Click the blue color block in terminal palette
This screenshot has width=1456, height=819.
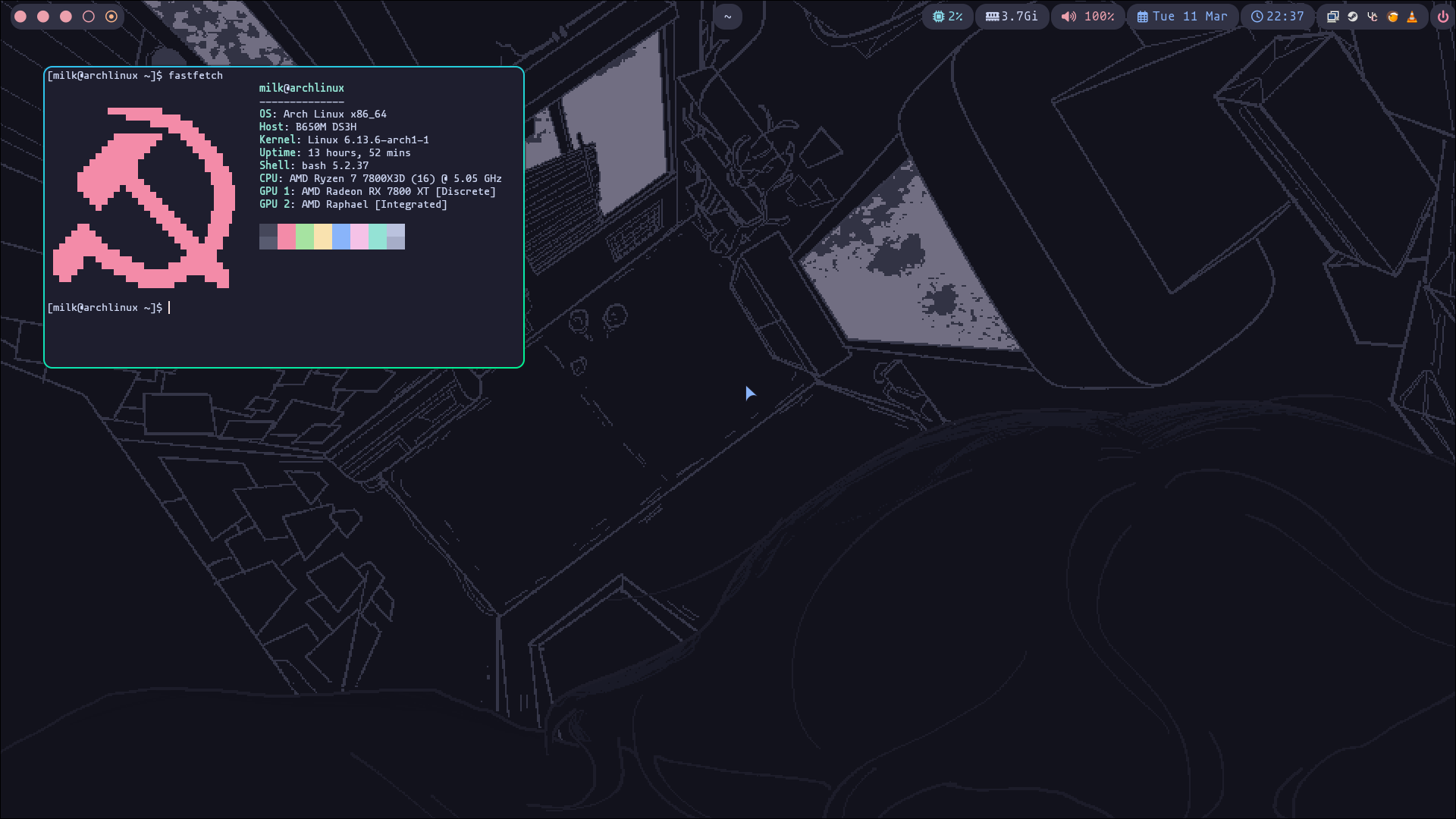click(341, 237)
